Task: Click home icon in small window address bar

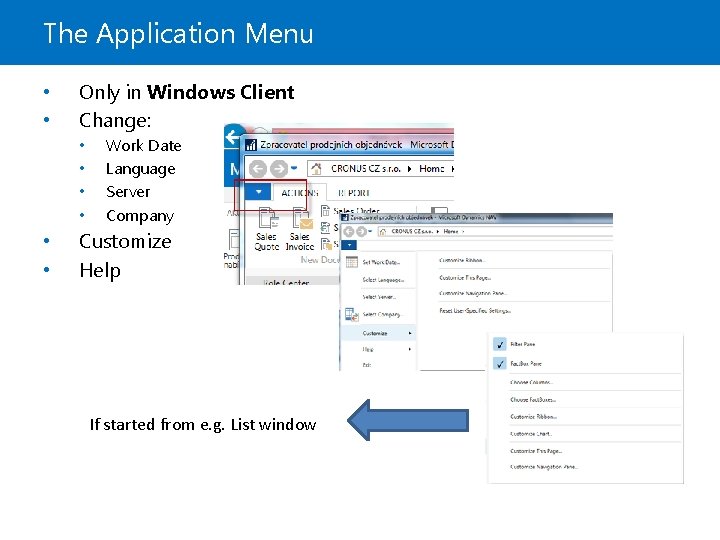Action: (383, 231)
